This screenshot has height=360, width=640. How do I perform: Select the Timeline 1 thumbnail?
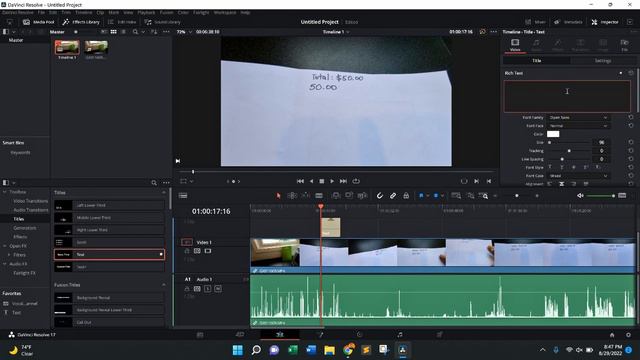coord(67,48)
